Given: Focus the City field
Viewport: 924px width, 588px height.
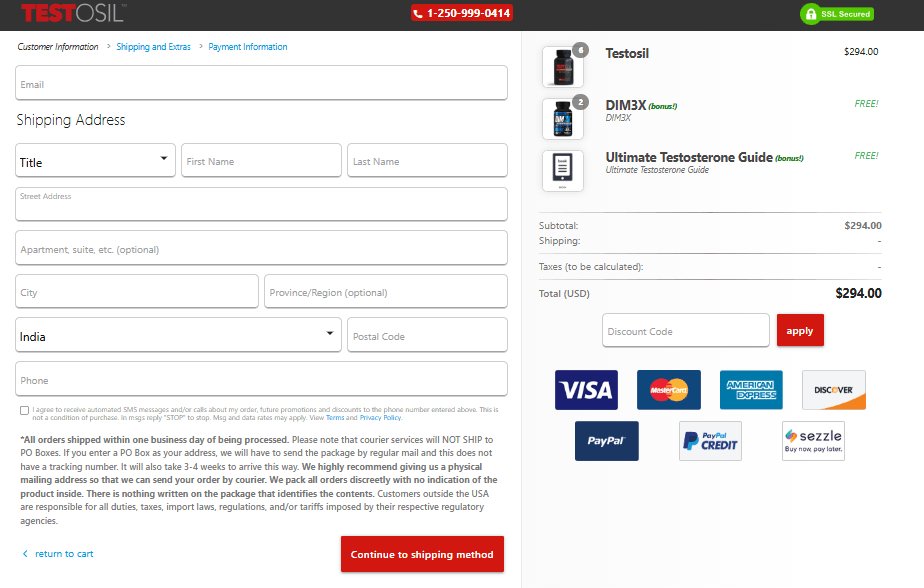Looking at the screenshot, I should tap(137, 291).
